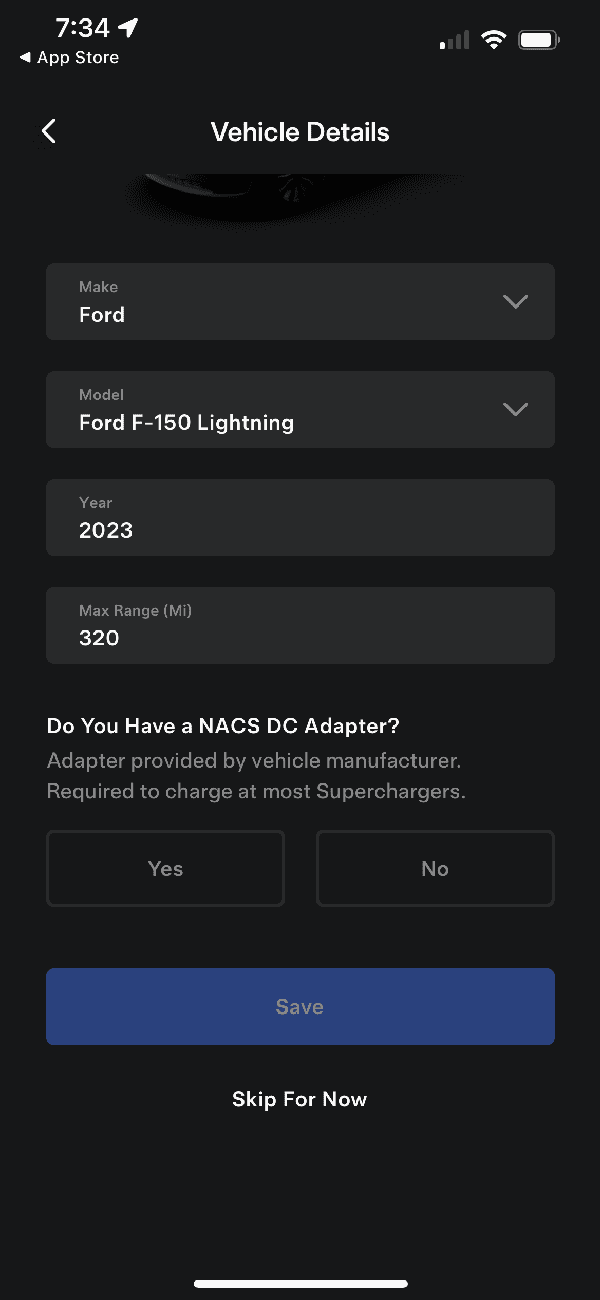Tap Skip For Now

coord(300,1099)
